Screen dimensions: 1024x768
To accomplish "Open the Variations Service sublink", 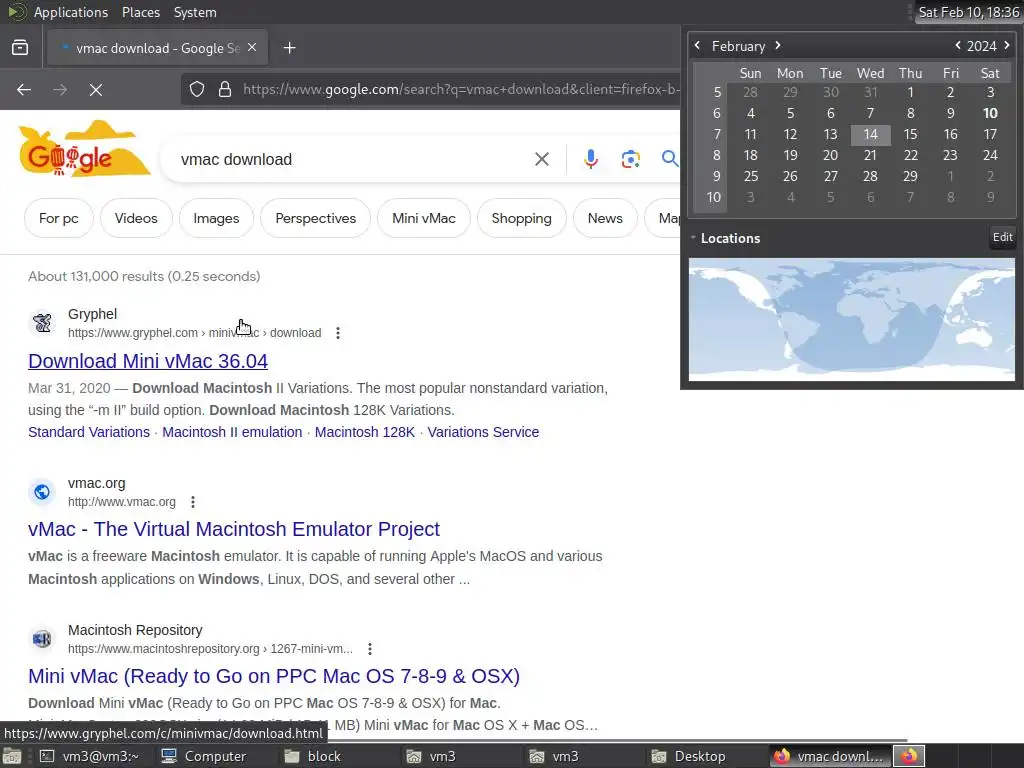I will (x=483, y=432).
